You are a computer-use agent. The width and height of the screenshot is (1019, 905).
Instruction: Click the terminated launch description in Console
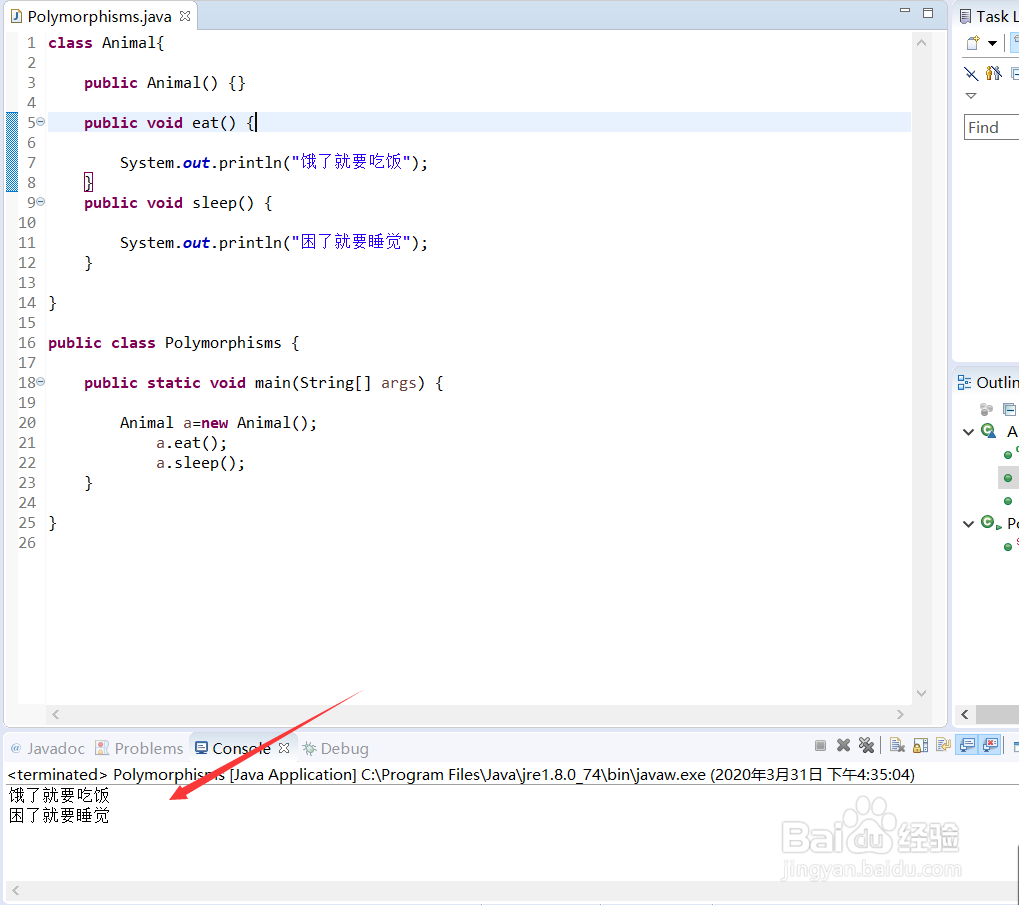[461, 774]
